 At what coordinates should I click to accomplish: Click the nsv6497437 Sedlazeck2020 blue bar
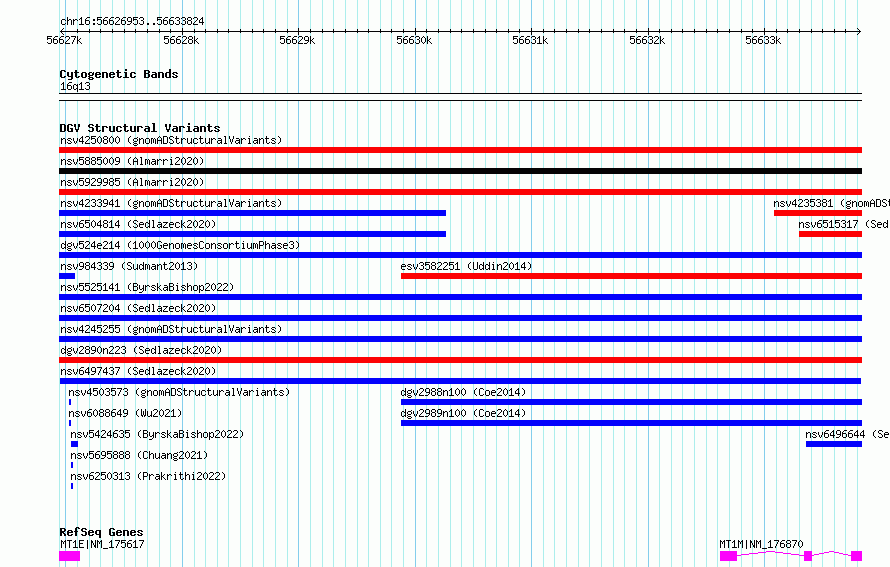pos(460,381)
